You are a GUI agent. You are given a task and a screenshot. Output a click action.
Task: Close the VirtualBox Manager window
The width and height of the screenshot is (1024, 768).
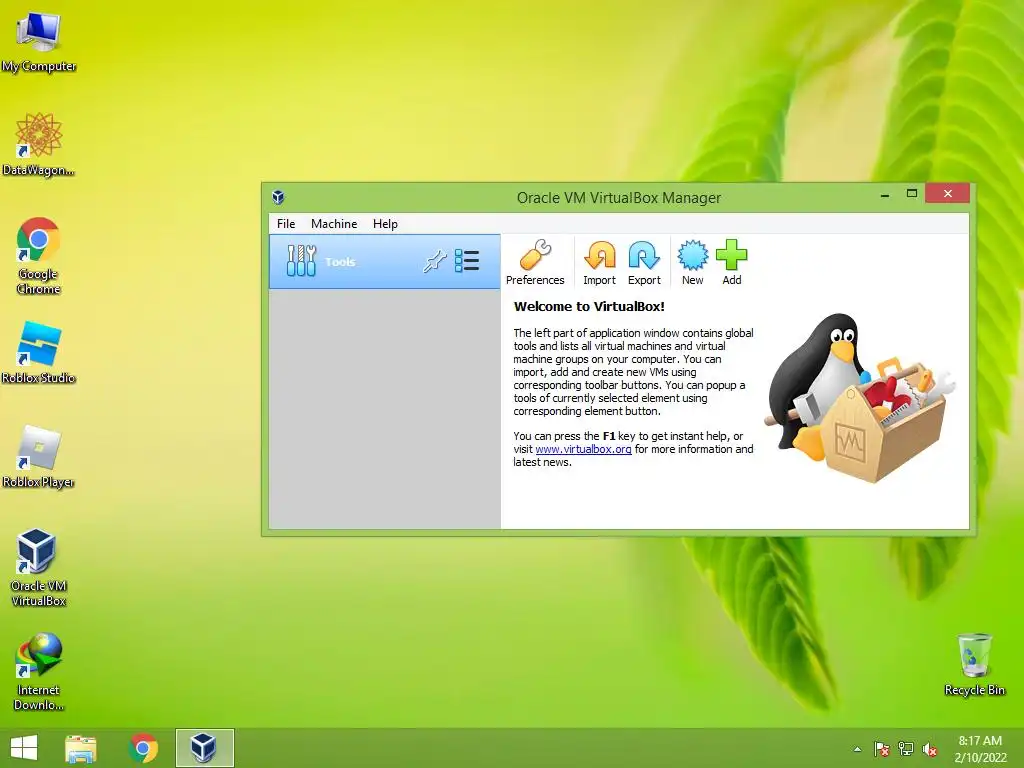click(x=948, y=194)
